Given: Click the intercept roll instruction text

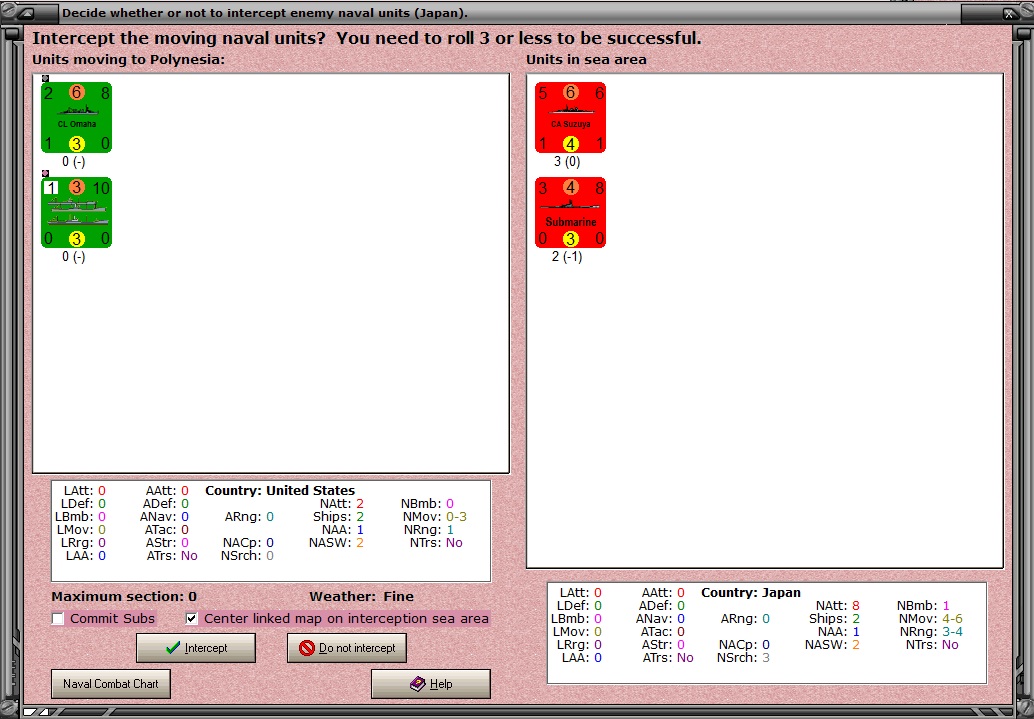Looking at the screenshot, I should [x=367, y=38].
